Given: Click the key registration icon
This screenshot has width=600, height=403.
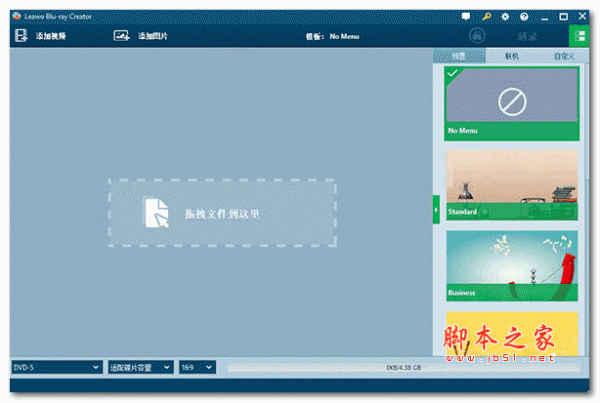Looking at the screenshot, I should 486,16.
